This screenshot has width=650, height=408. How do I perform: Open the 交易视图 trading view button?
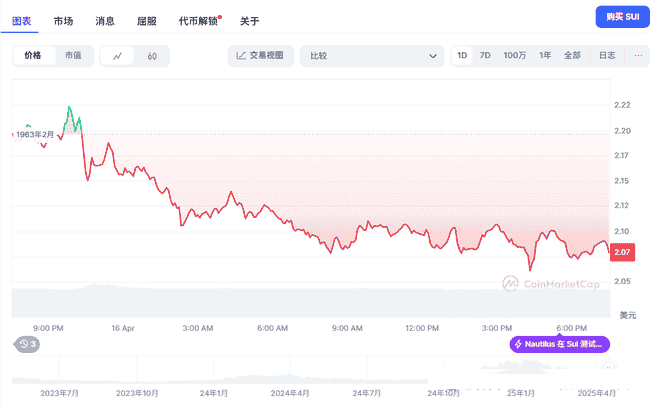point(259,56)
